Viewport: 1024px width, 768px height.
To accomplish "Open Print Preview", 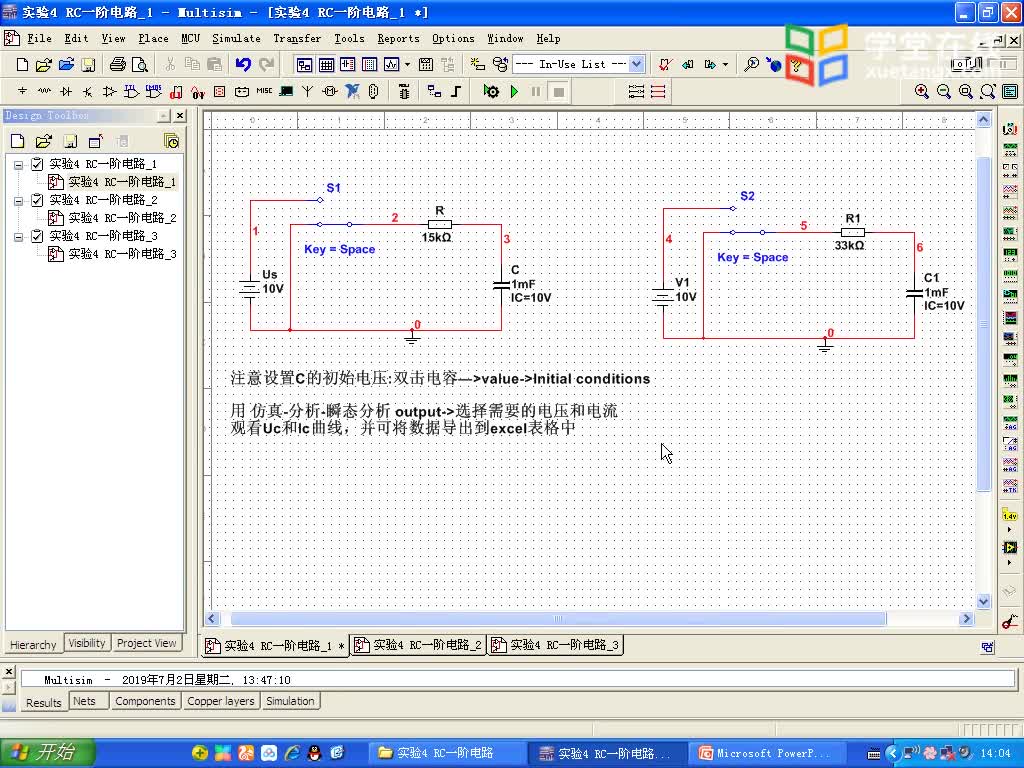I will (139, 65).
